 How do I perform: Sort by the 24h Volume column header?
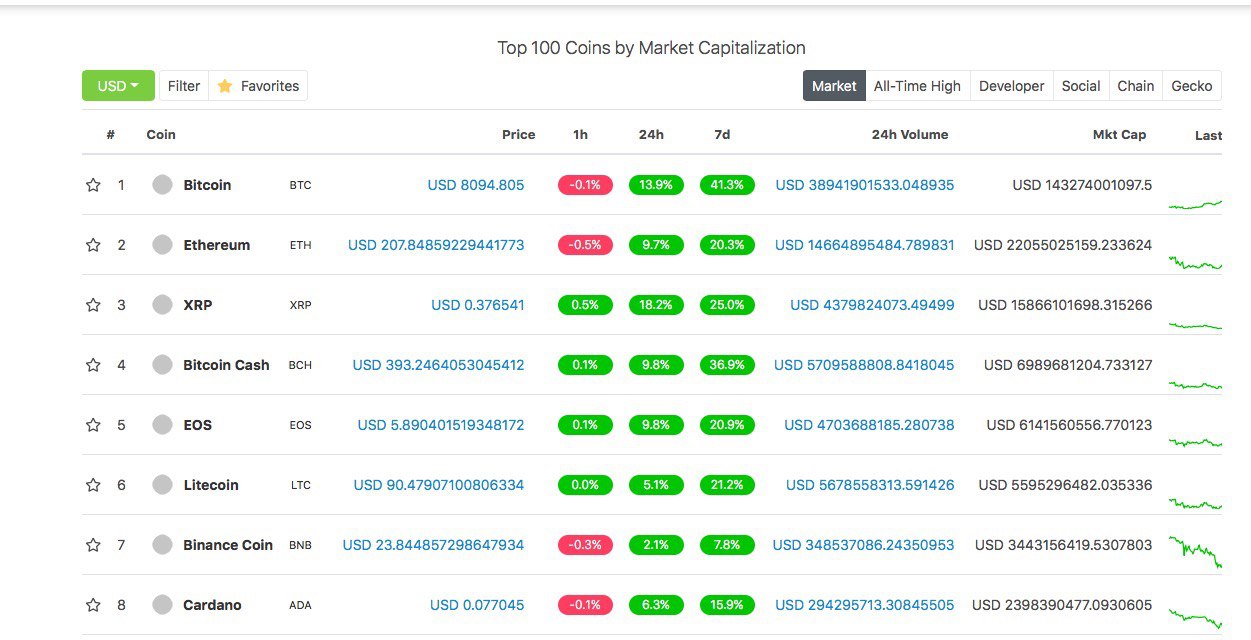pos(910,134)
